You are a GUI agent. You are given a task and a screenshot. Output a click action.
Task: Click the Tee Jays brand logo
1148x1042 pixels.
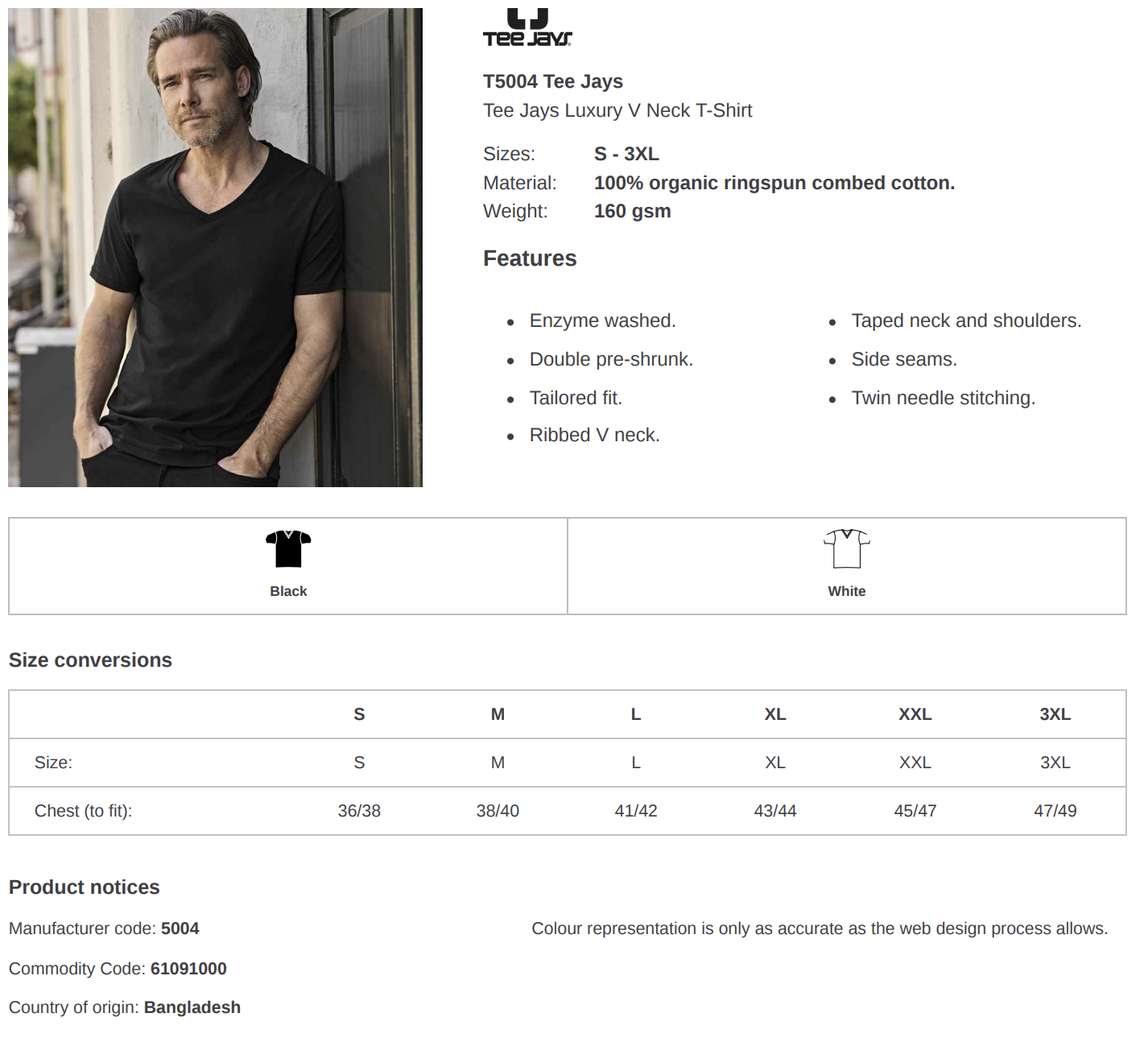click(x=527, y=27)
